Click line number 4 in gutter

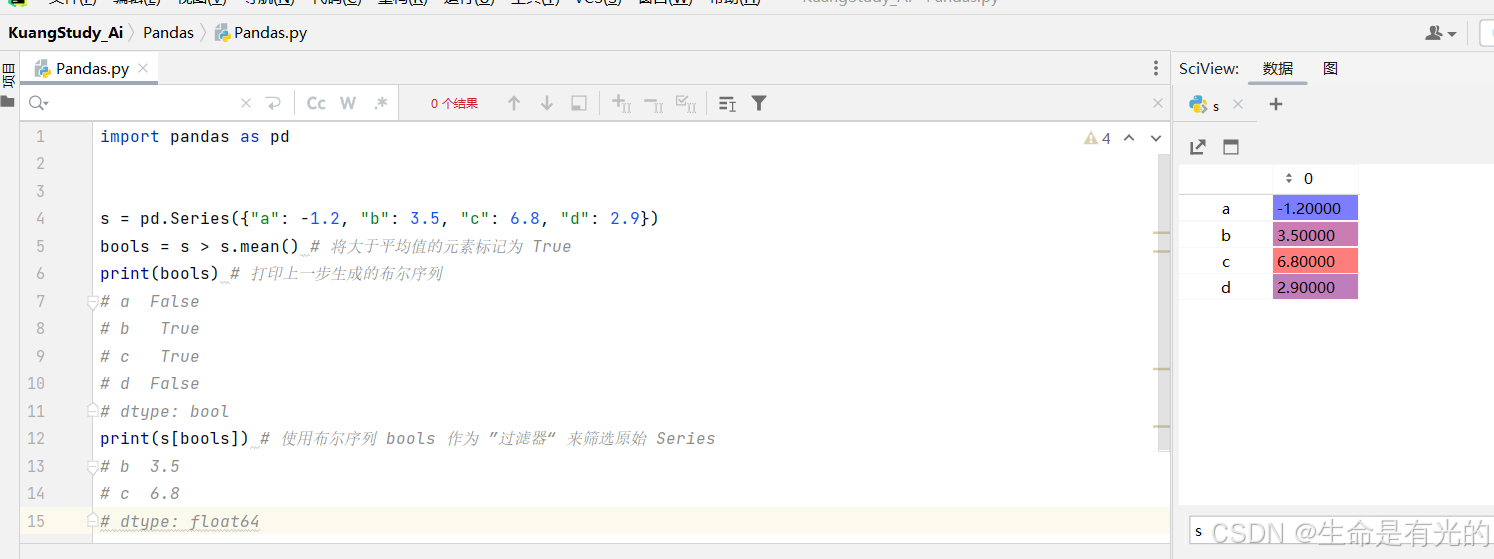pos(40,218)
